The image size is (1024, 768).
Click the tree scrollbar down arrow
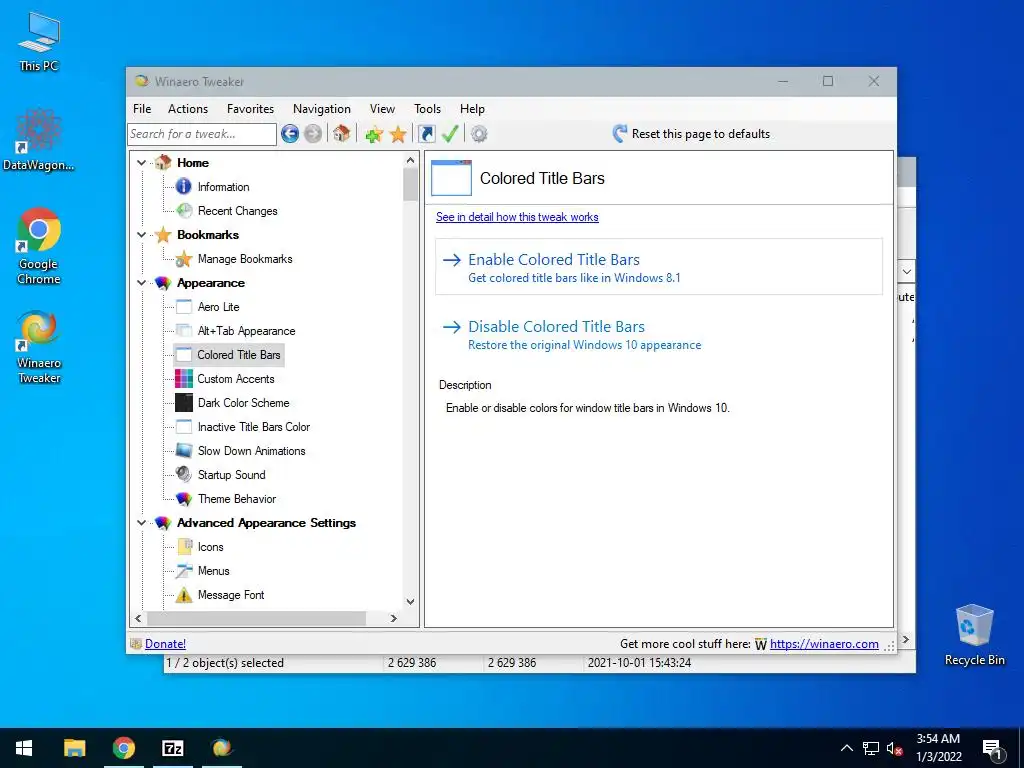point(410,601)
